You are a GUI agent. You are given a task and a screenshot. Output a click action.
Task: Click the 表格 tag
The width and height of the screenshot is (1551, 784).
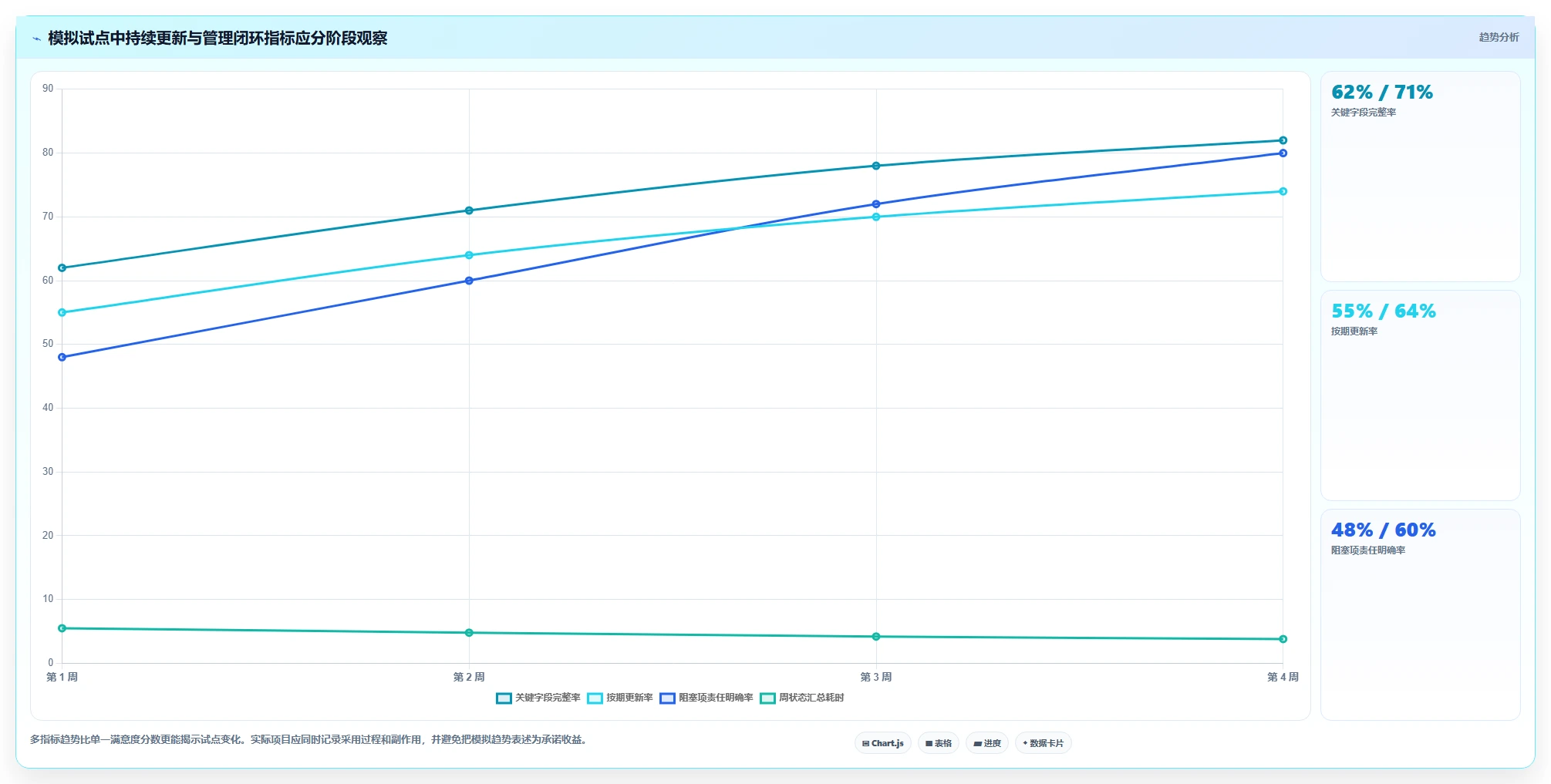point(939,743)
